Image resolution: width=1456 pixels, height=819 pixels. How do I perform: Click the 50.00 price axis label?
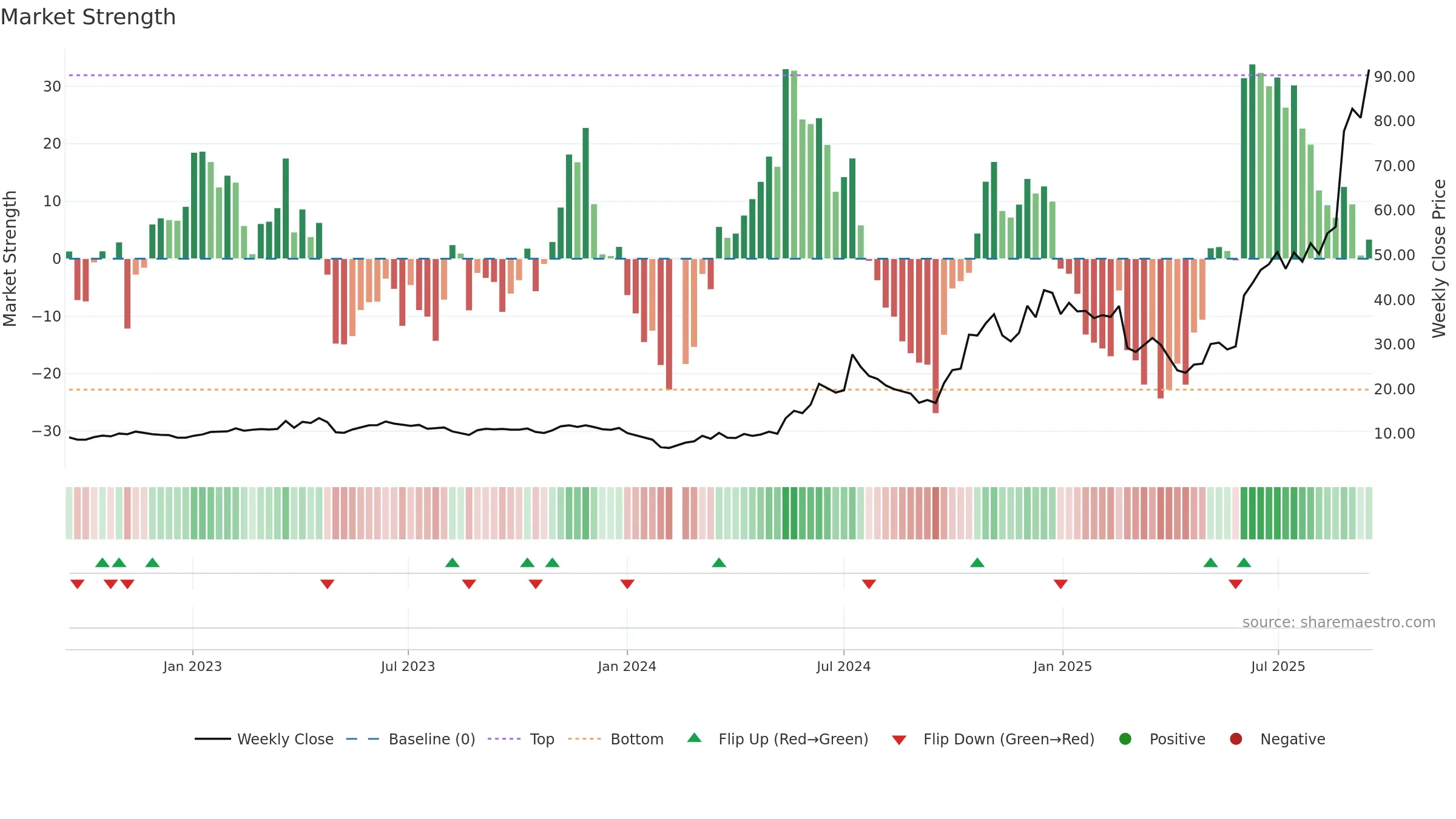click(x=1394, y=255)
